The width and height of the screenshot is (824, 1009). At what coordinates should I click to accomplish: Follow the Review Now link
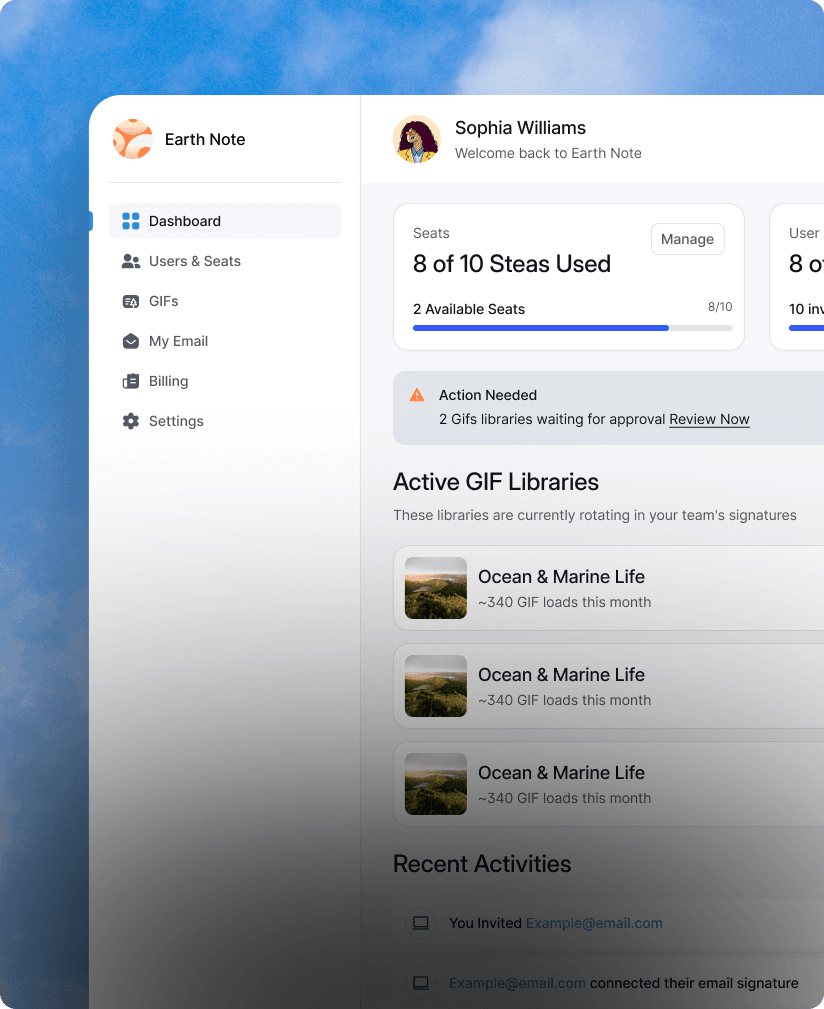[709, 419]
